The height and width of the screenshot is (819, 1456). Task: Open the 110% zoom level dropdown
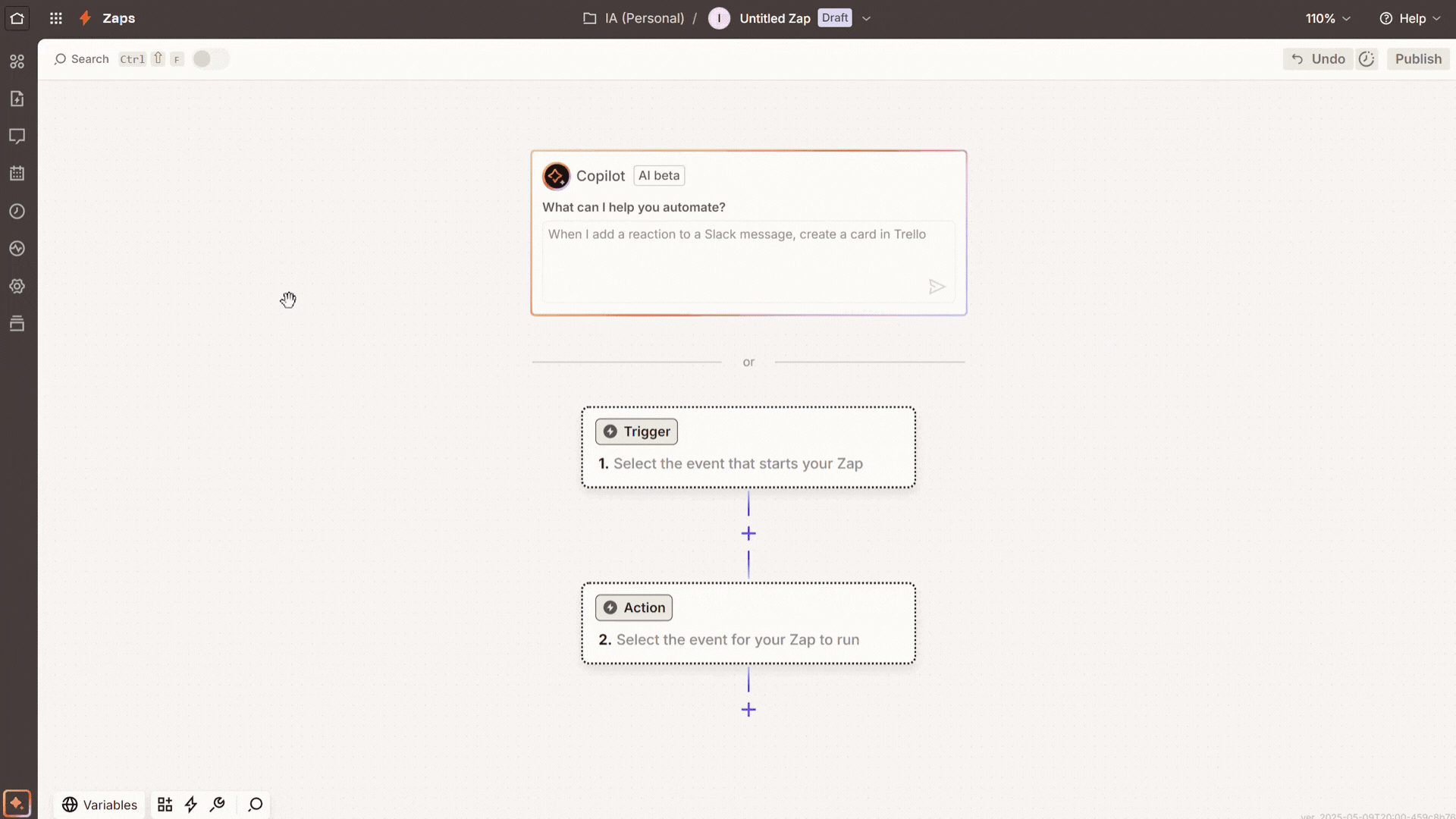click(x=1328, y=18)
